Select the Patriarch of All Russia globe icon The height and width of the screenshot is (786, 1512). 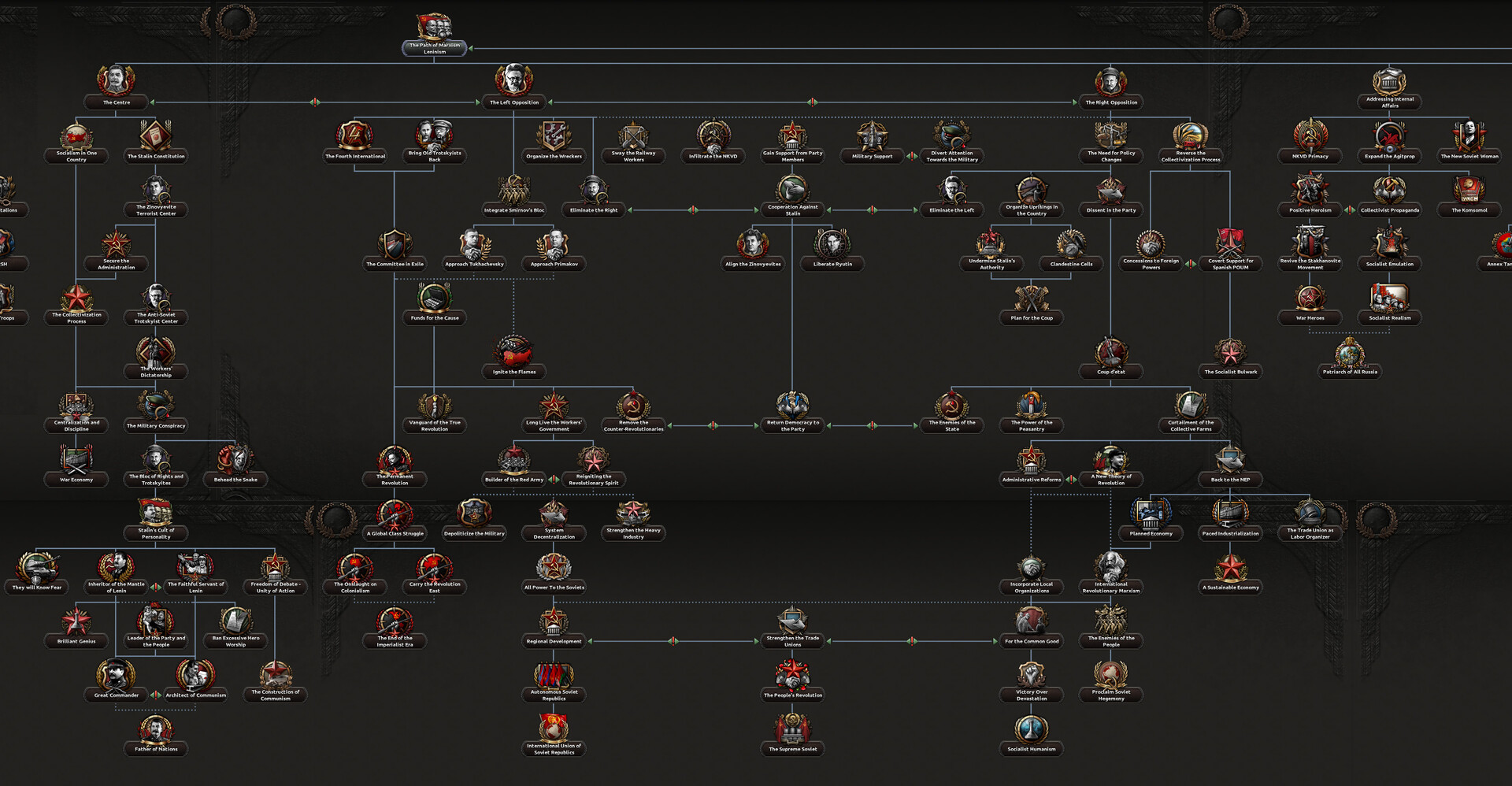[1349, 356]
